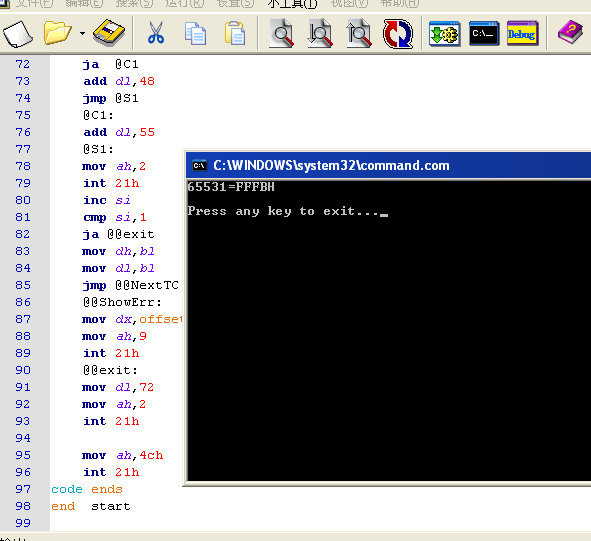The height and width of the screenshot is (541, 591).
Task: Place cursor on 'end start' line
Action: coord(90,506)
